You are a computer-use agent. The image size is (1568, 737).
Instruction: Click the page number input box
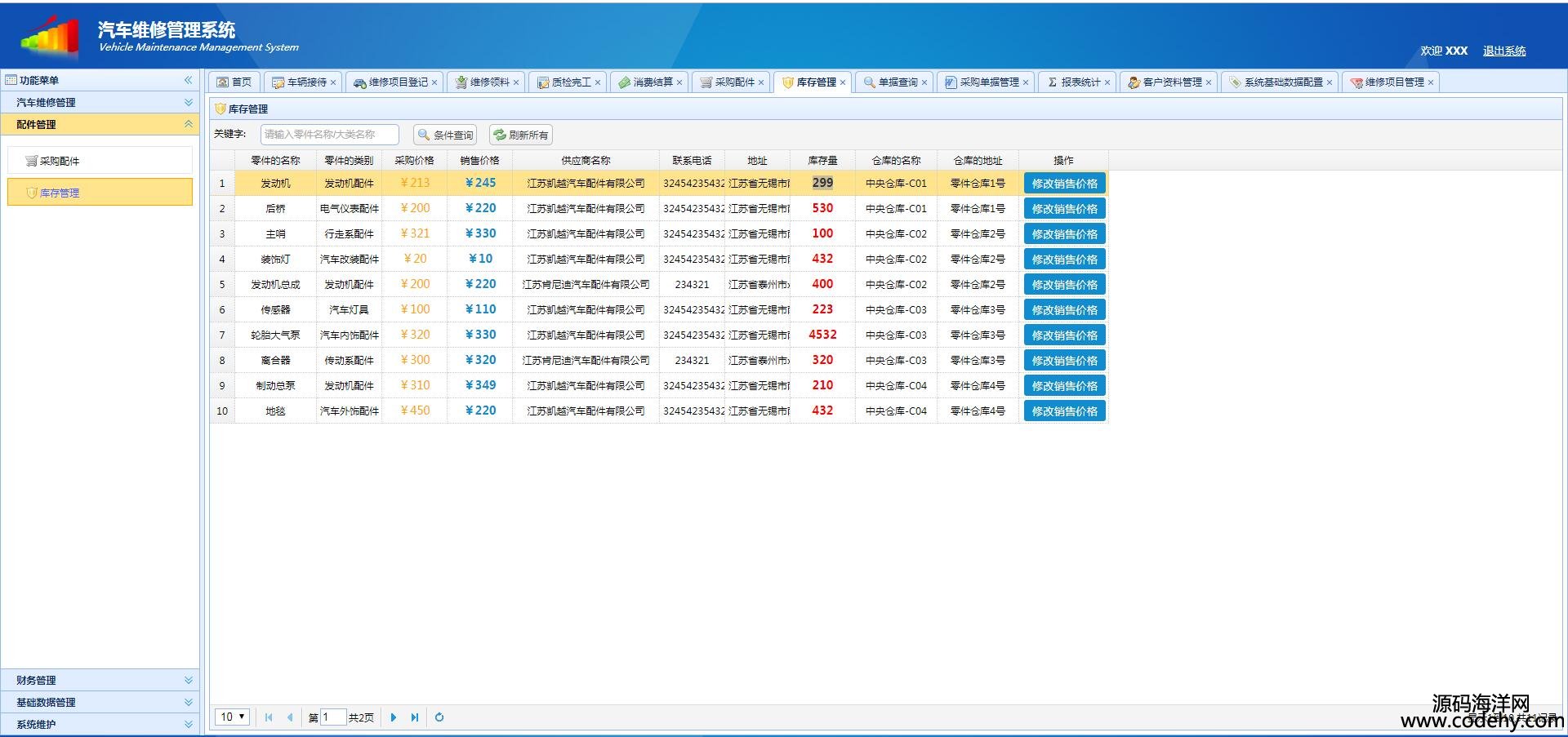[333, 717]
